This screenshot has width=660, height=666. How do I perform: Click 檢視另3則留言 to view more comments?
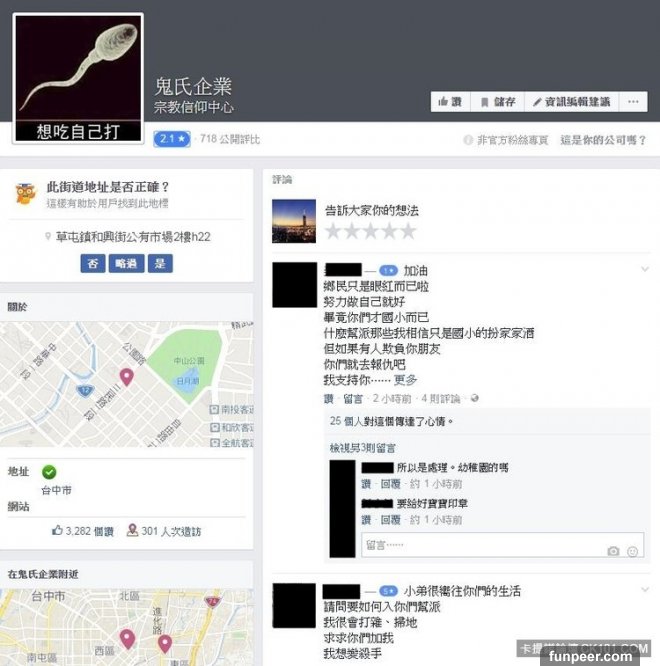362,448
